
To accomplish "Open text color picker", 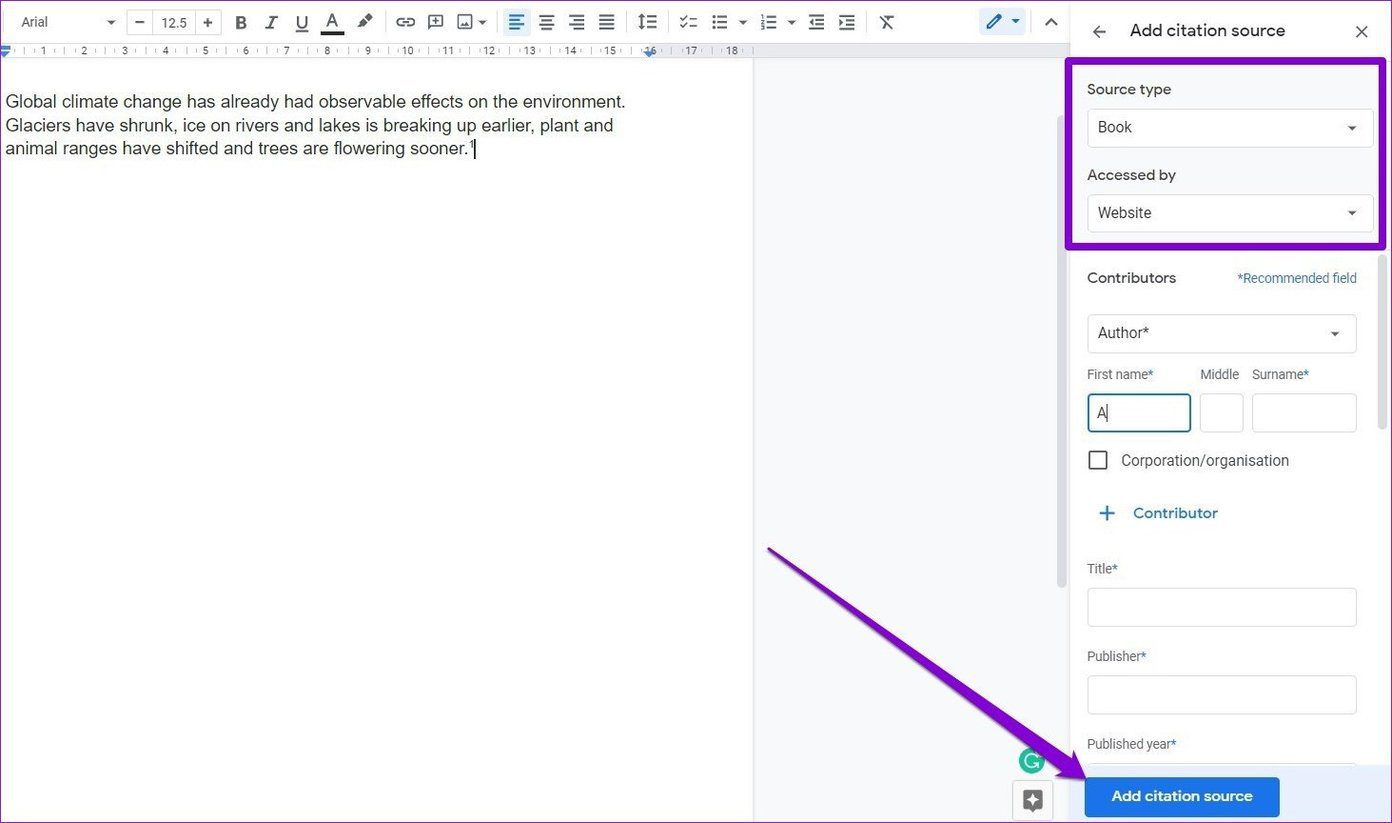I will click(x=333, y=22).
